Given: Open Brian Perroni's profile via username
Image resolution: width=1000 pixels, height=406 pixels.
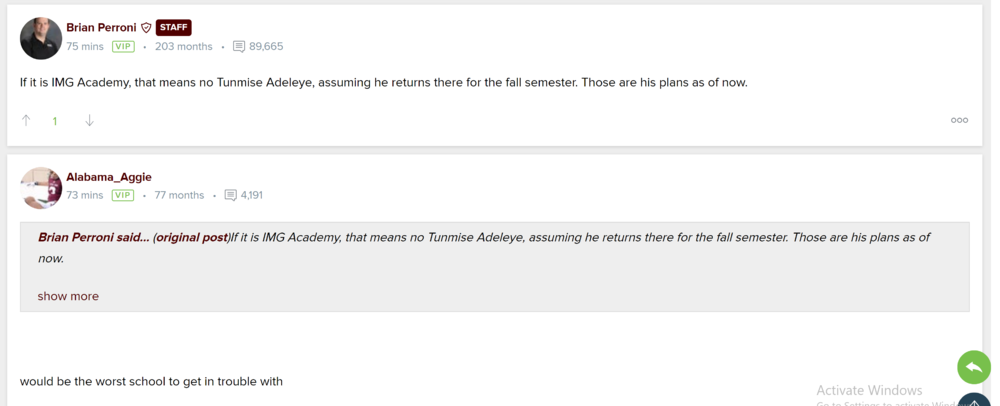Looking at the screenshot, I should coord(101,28).
